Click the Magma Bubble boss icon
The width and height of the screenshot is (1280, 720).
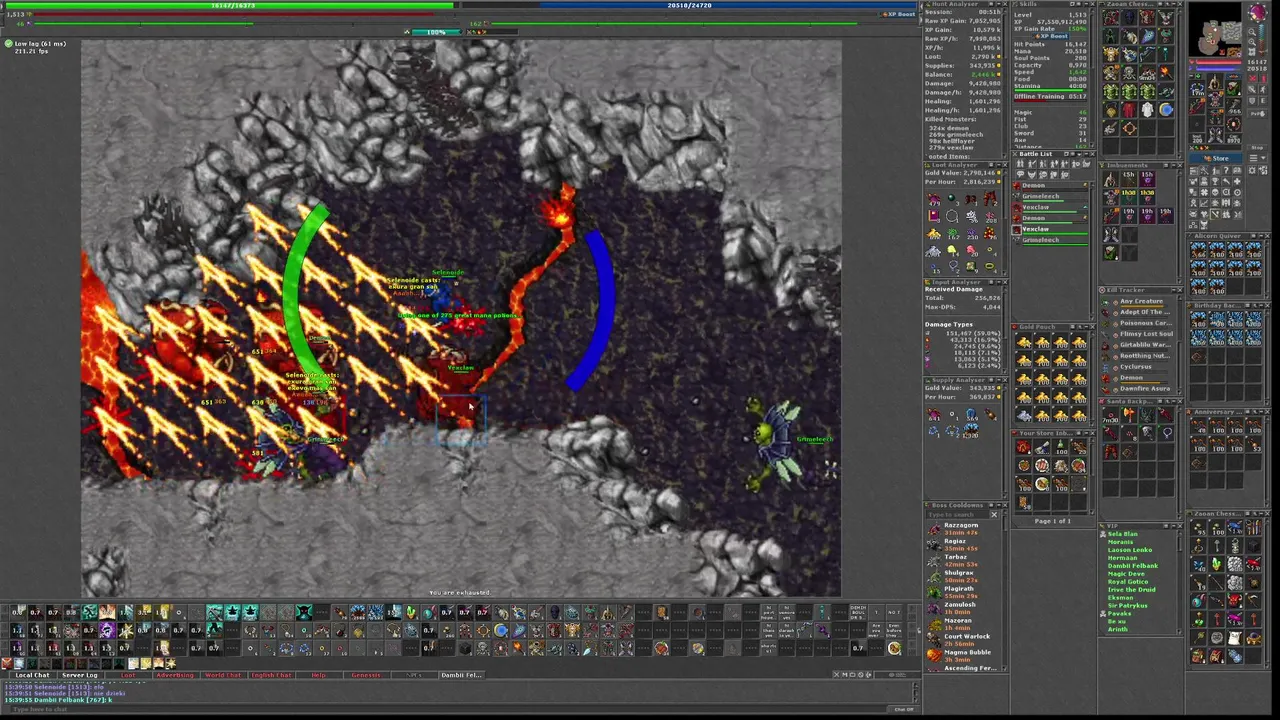pyautogui.click(x=934, y=654)
